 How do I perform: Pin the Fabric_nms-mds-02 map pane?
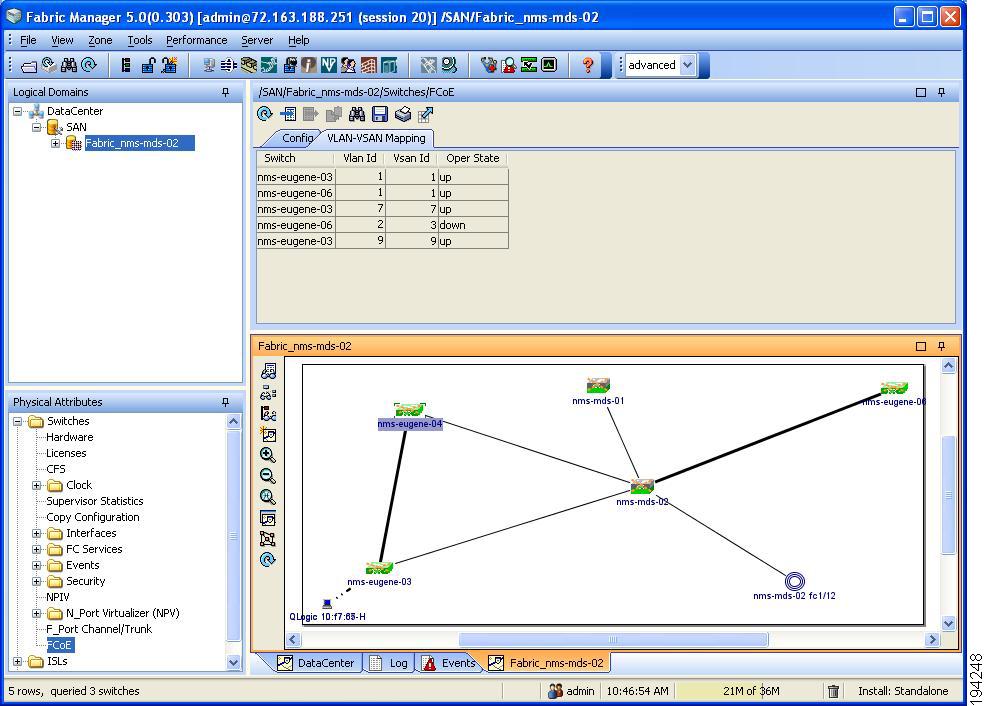pyautogui.click(x=941, y=346)
